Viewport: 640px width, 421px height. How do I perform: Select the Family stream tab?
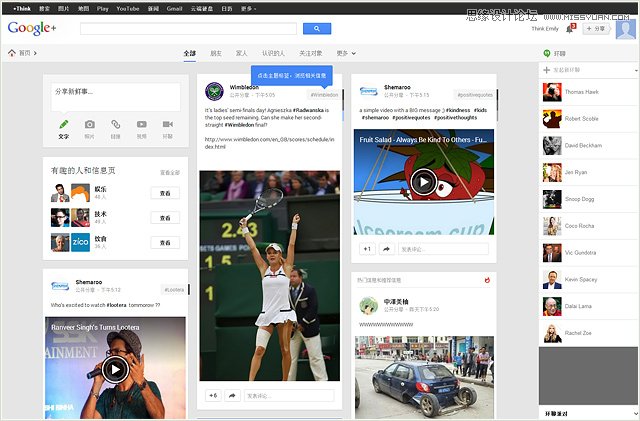point(242,53)
